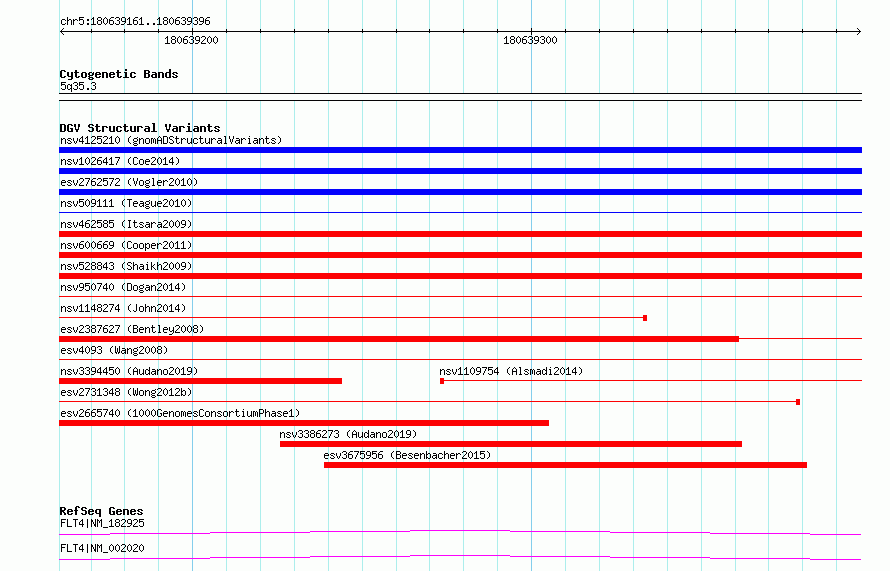This screenshot has width=890, height=571.
Task: Click the left arrow of the coordinate ruler
Action: (x=62, y=31)
